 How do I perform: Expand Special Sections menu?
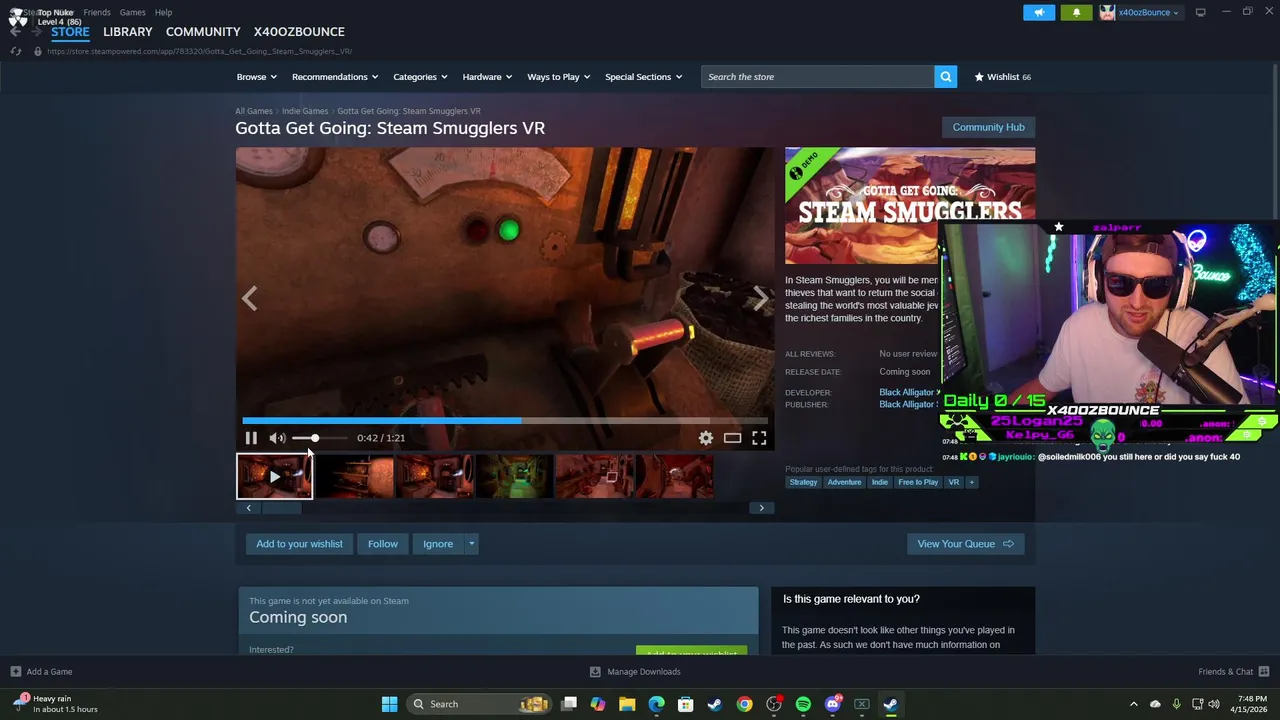[643, 77]
